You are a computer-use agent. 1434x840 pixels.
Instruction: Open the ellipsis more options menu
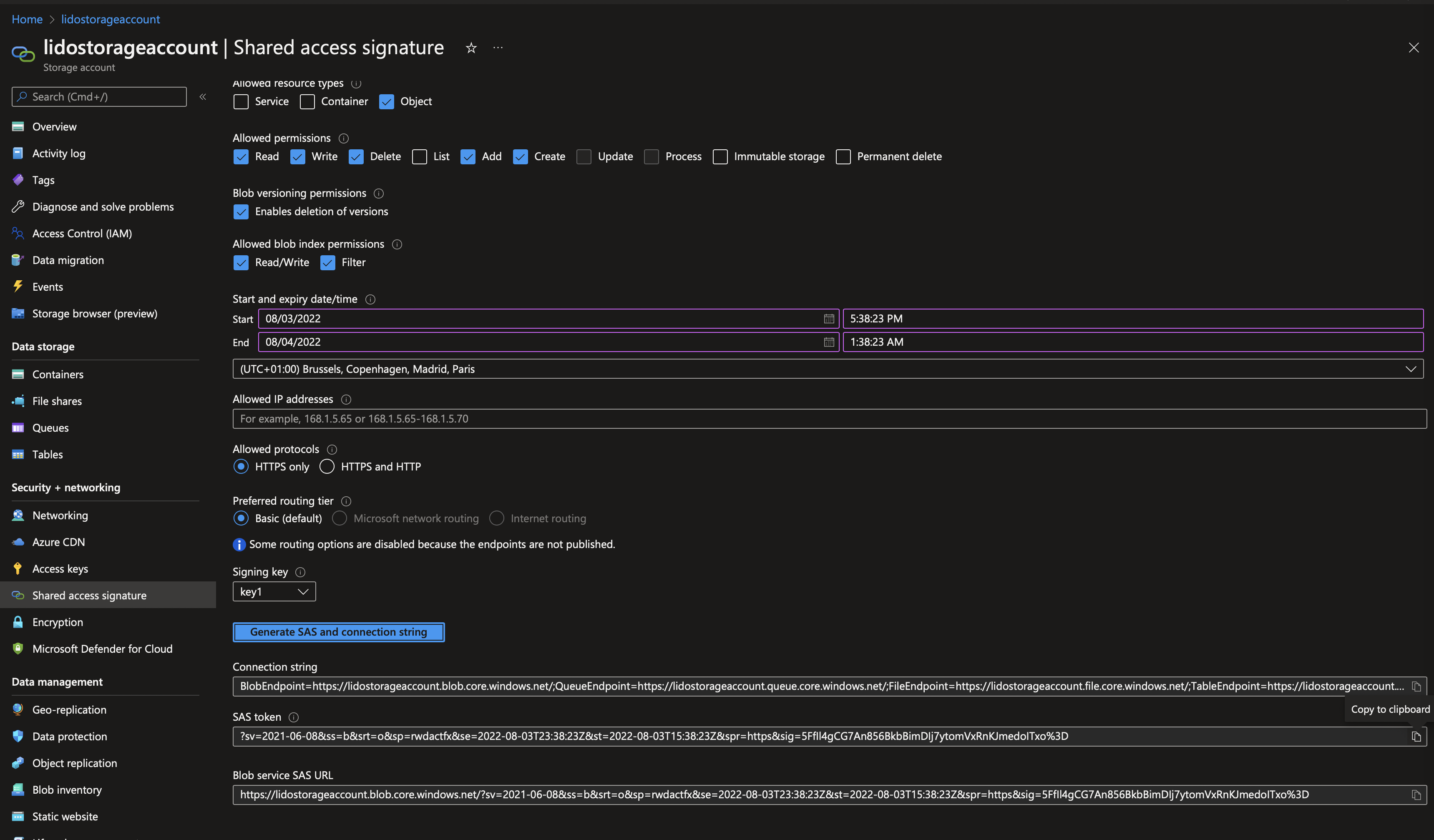click(x=498, y=48)
